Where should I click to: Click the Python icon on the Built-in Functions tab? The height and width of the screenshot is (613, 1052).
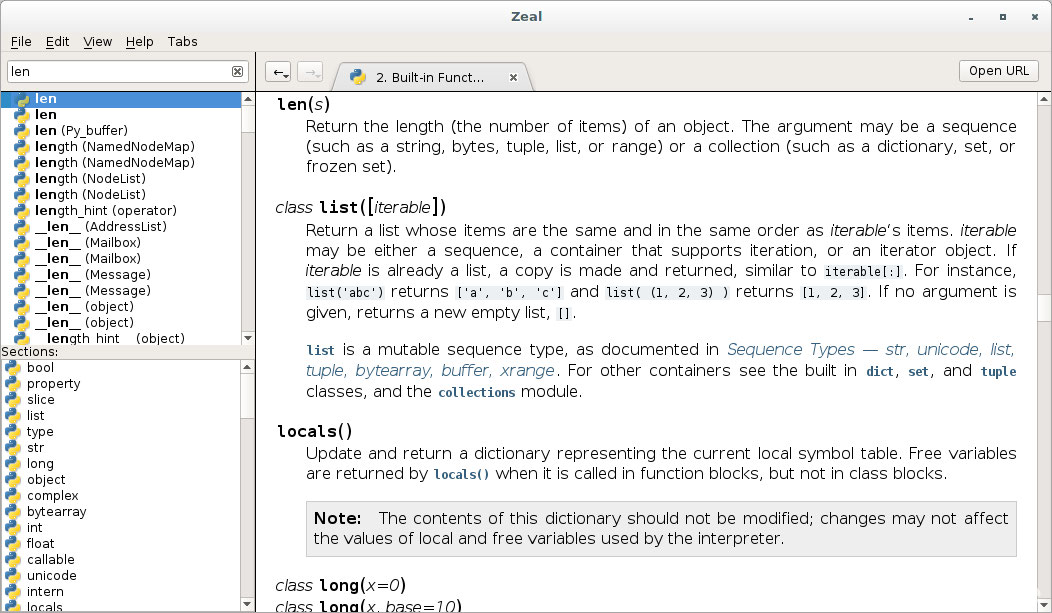[x=358, y=77]
